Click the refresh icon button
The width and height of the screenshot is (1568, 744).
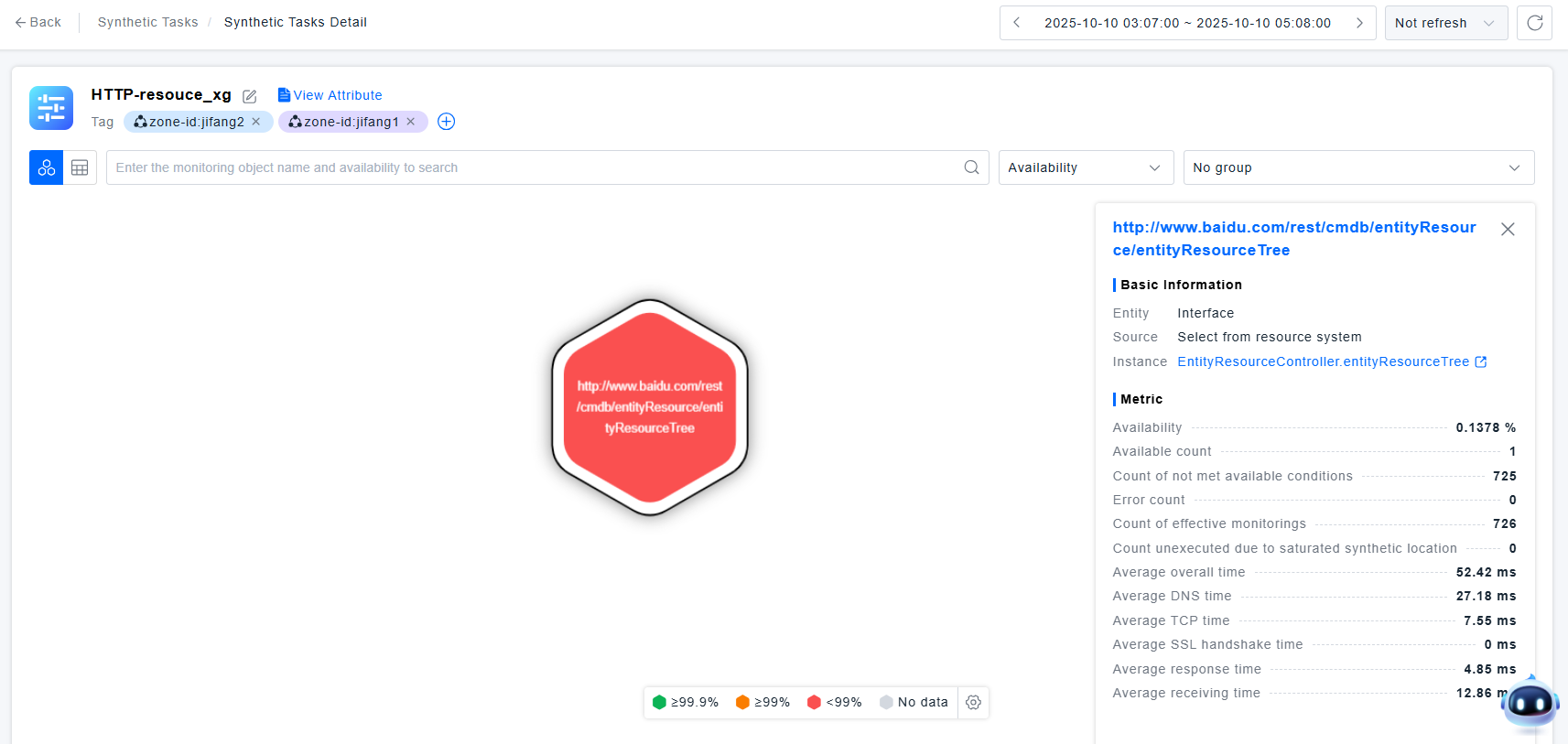click(x=1534, y=23)
